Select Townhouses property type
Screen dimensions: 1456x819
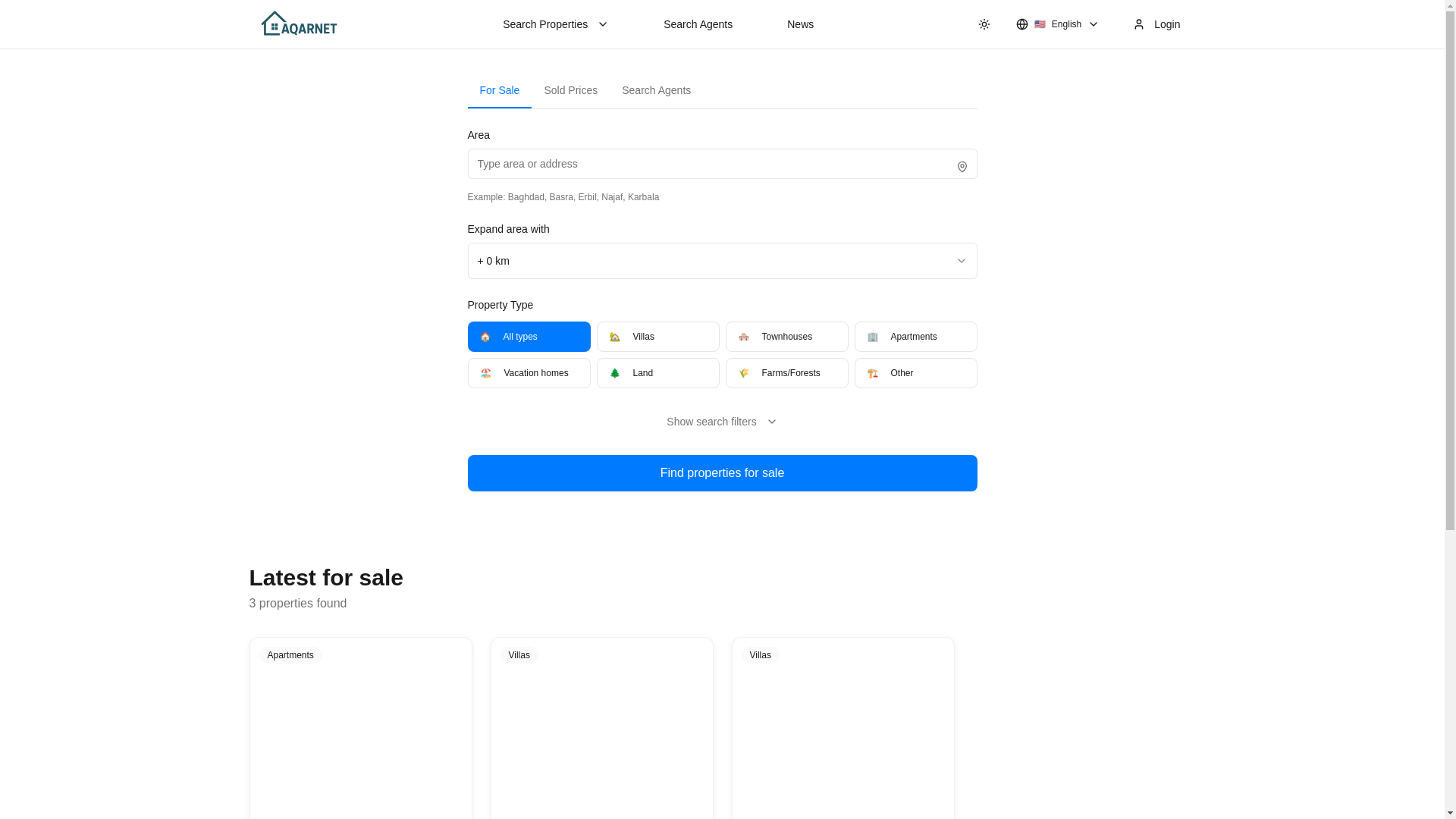[786, 337]
